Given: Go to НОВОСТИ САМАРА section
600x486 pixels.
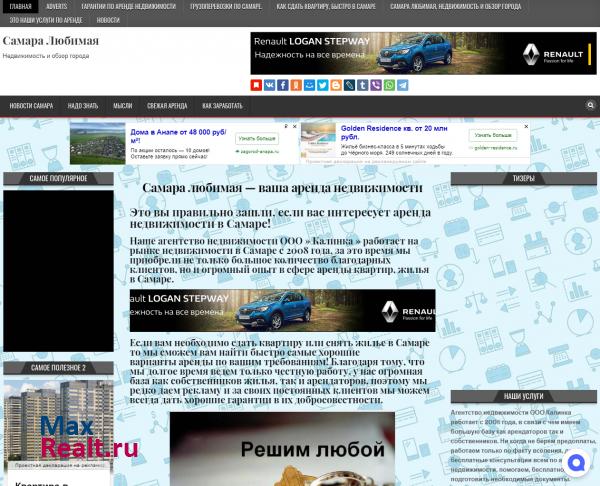Looking at the screenshot, I should pyautogui.click(x=31, y=106).
